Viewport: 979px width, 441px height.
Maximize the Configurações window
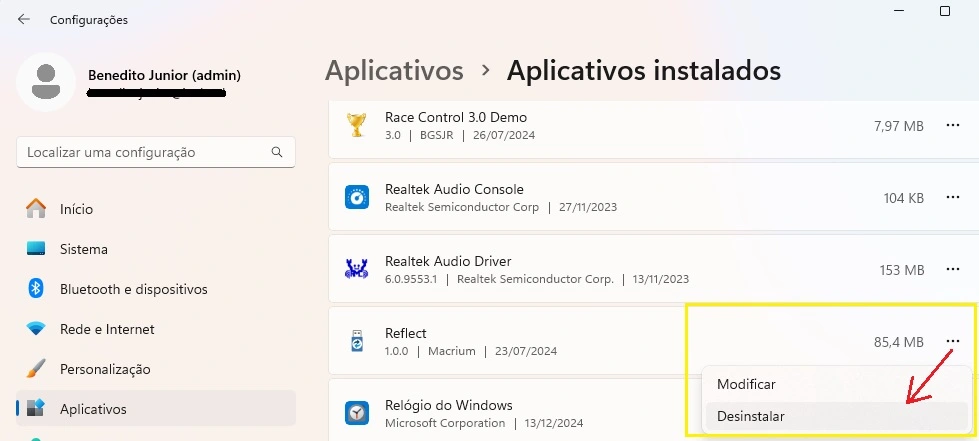tap(945, 11)
